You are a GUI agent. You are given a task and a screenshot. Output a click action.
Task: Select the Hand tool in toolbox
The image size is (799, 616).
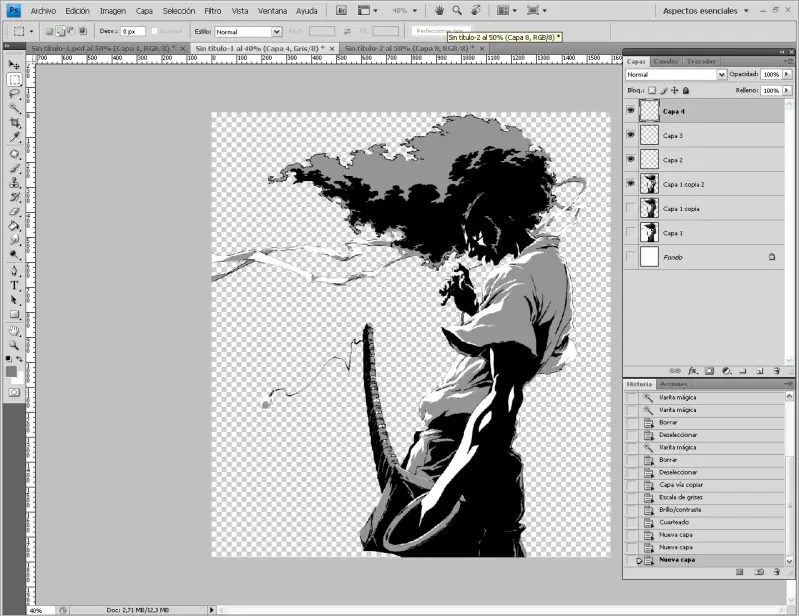[x=14, y=331]
